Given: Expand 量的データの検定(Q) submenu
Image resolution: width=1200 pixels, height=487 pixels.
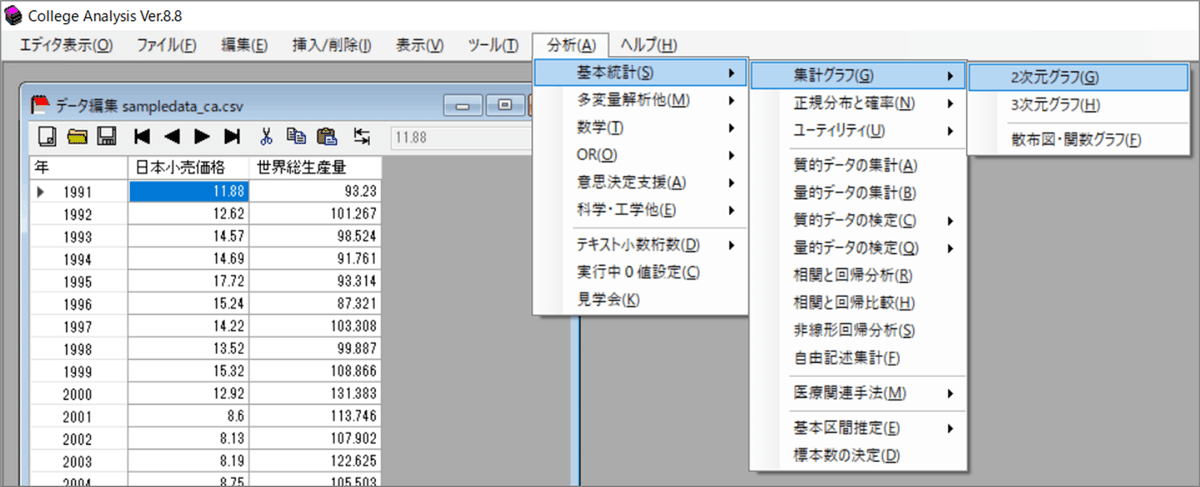Looking at the screenshot, I should [x=858, y=247].
